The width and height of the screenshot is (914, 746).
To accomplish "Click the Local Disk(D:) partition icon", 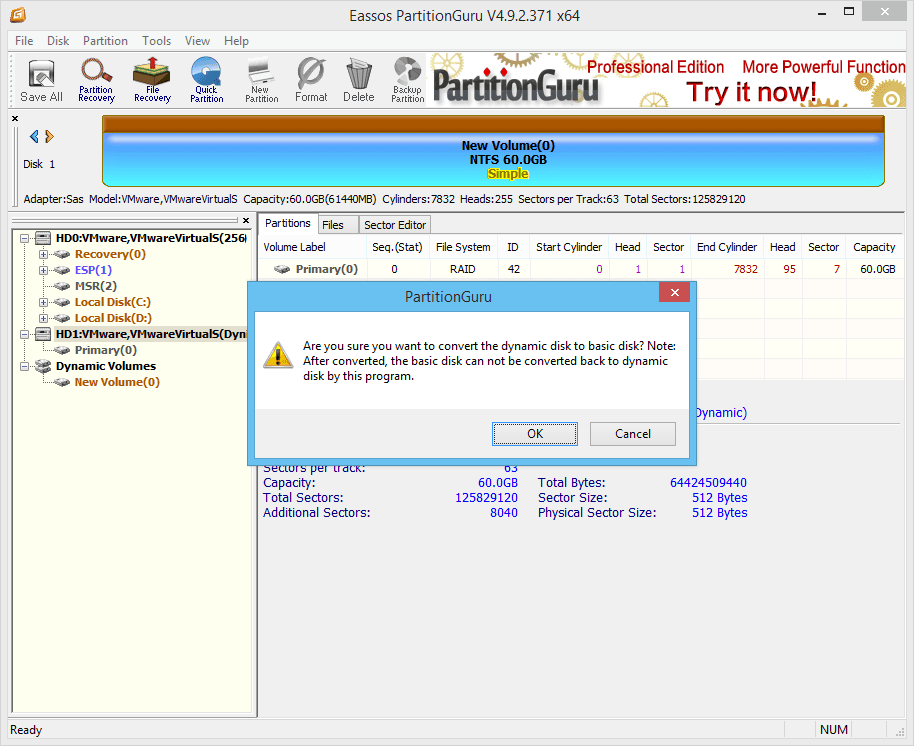I will coord(62,318).
